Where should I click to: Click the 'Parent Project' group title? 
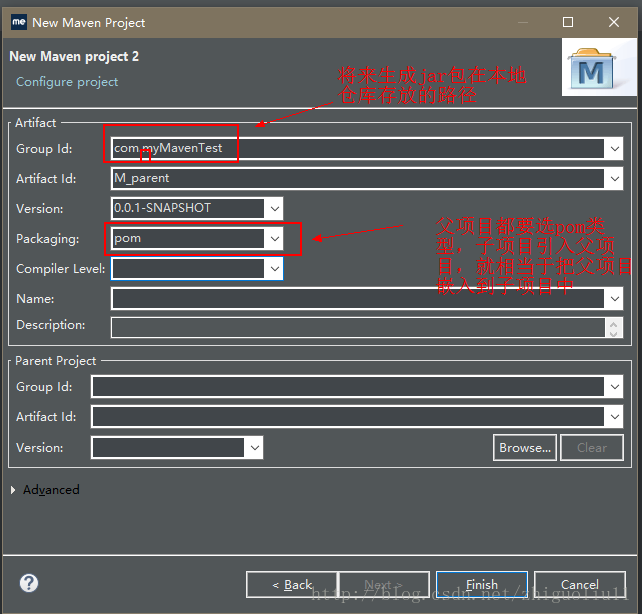pos(55,361)
